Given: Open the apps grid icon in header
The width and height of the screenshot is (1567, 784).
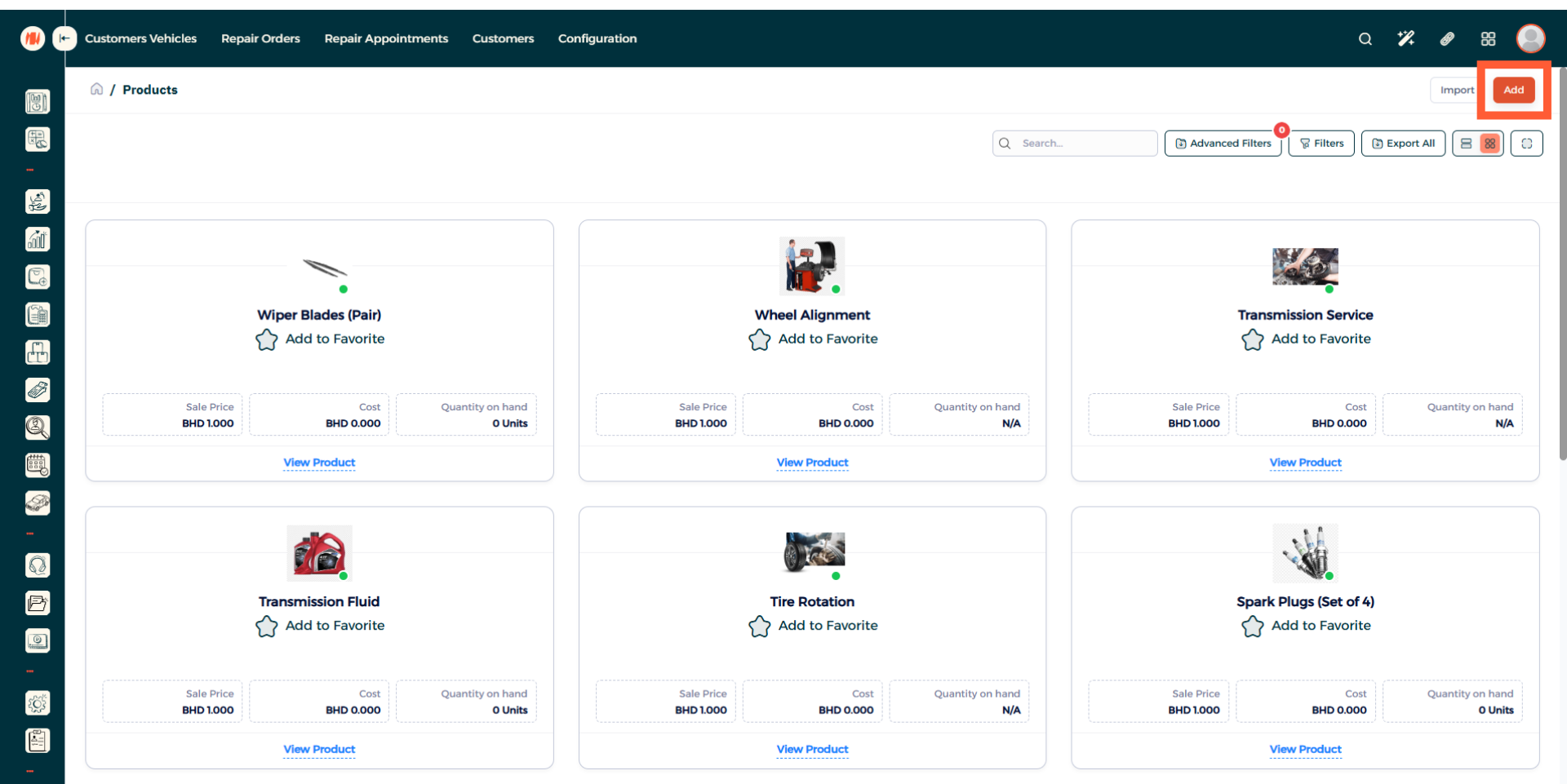Looking at the screenshot, I should tap(1488, 38).
